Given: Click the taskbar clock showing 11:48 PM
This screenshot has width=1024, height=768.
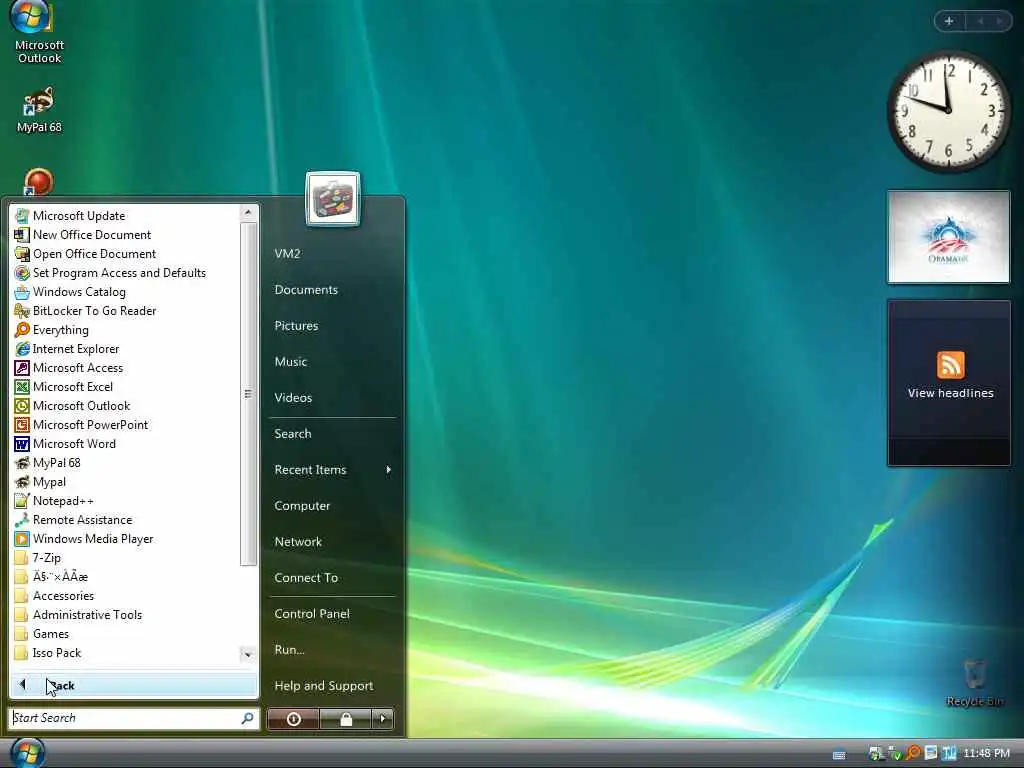Looking at the screenshot, I should [x=986, y=754].
